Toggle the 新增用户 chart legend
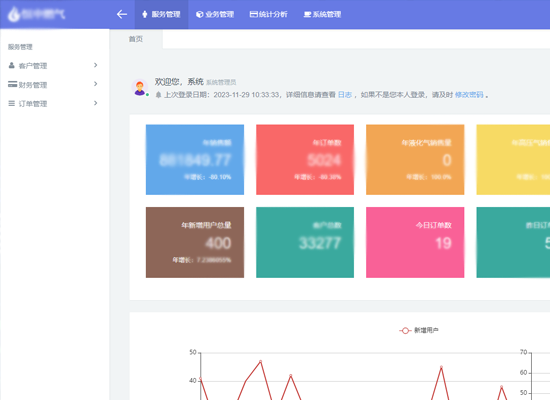 [x=419, y=331]
